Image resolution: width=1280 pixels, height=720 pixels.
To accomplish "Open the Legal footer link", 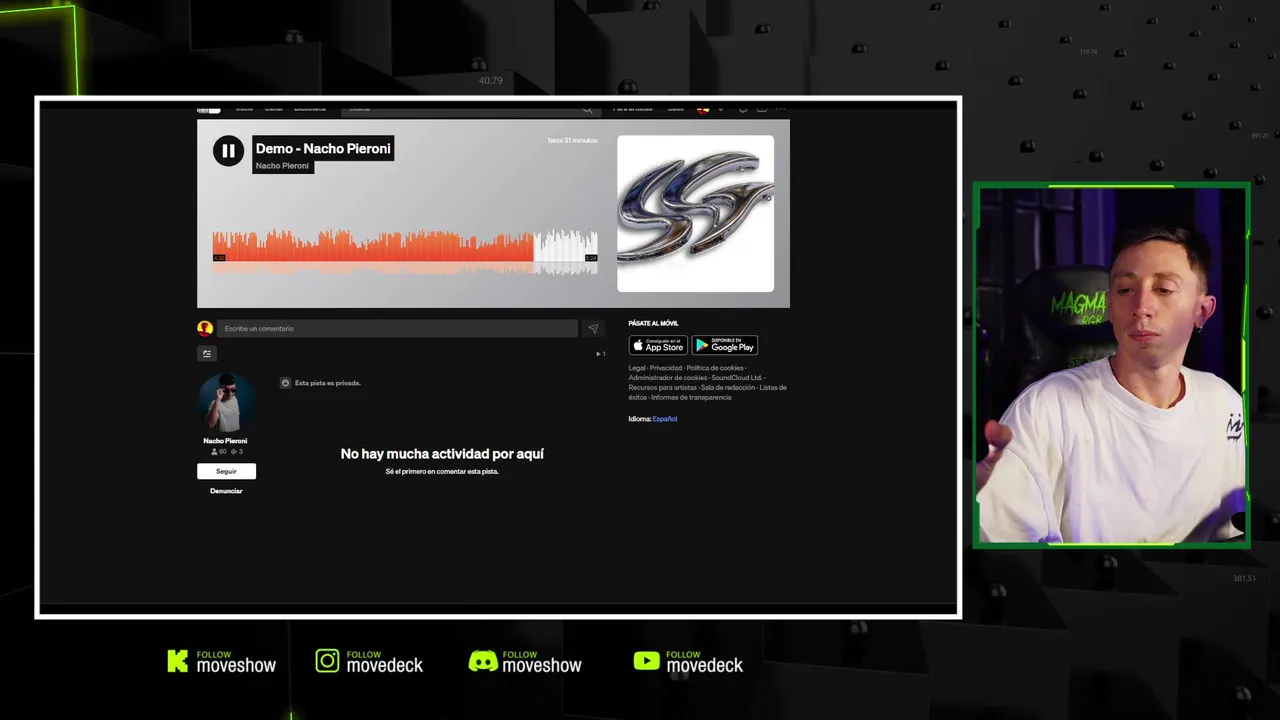I will (x=637, y=368).
